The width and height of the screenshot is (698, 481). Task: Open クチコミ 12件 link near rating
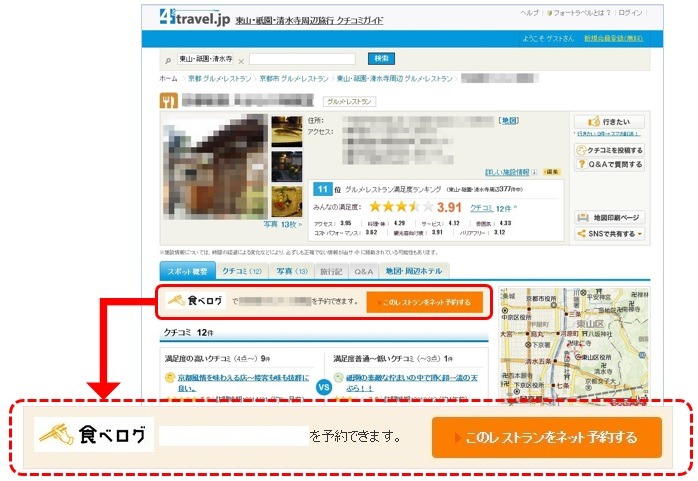coord(493,208)
